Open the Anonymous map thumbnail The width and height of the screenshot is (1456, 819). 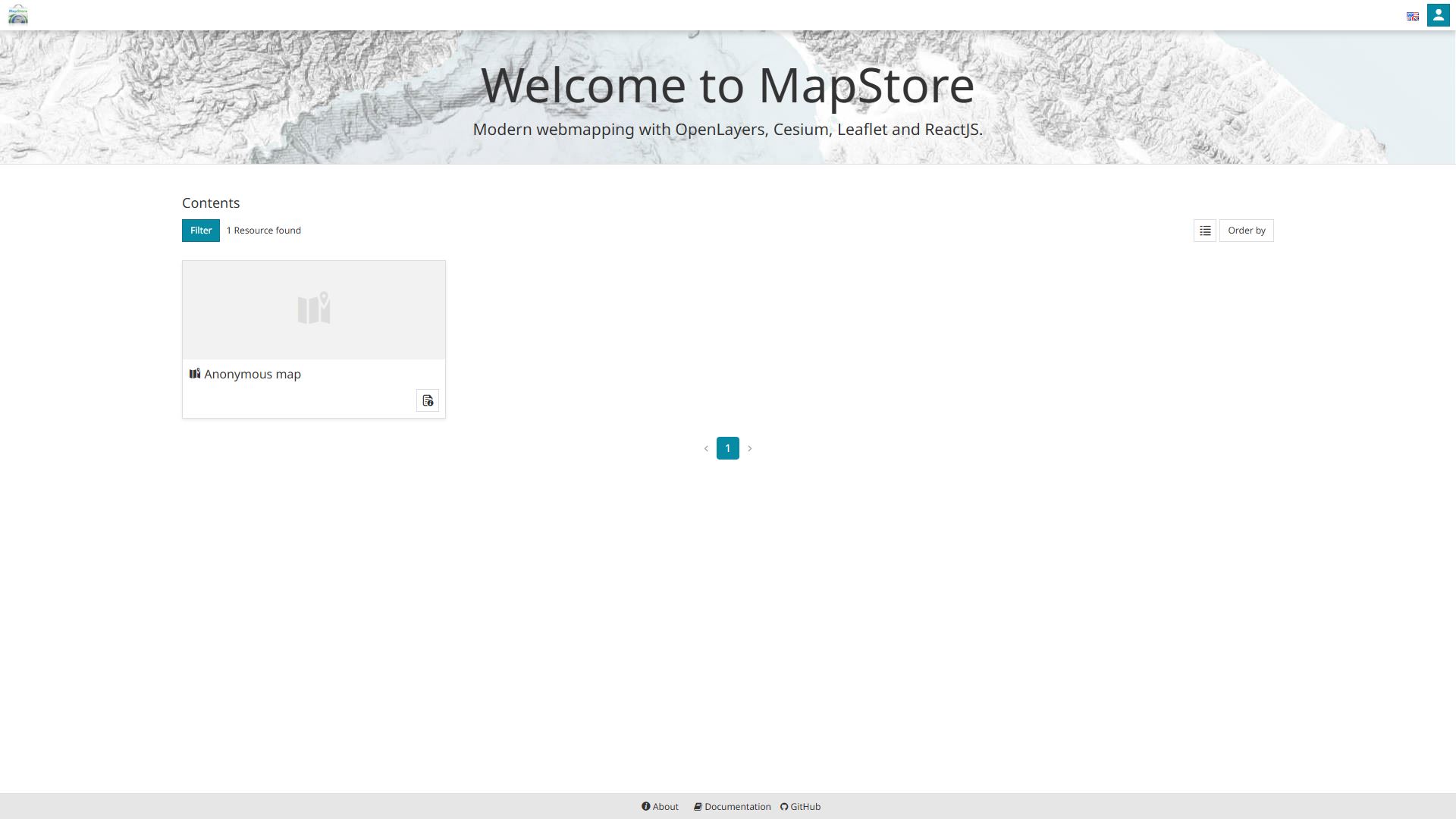(314, 310)
